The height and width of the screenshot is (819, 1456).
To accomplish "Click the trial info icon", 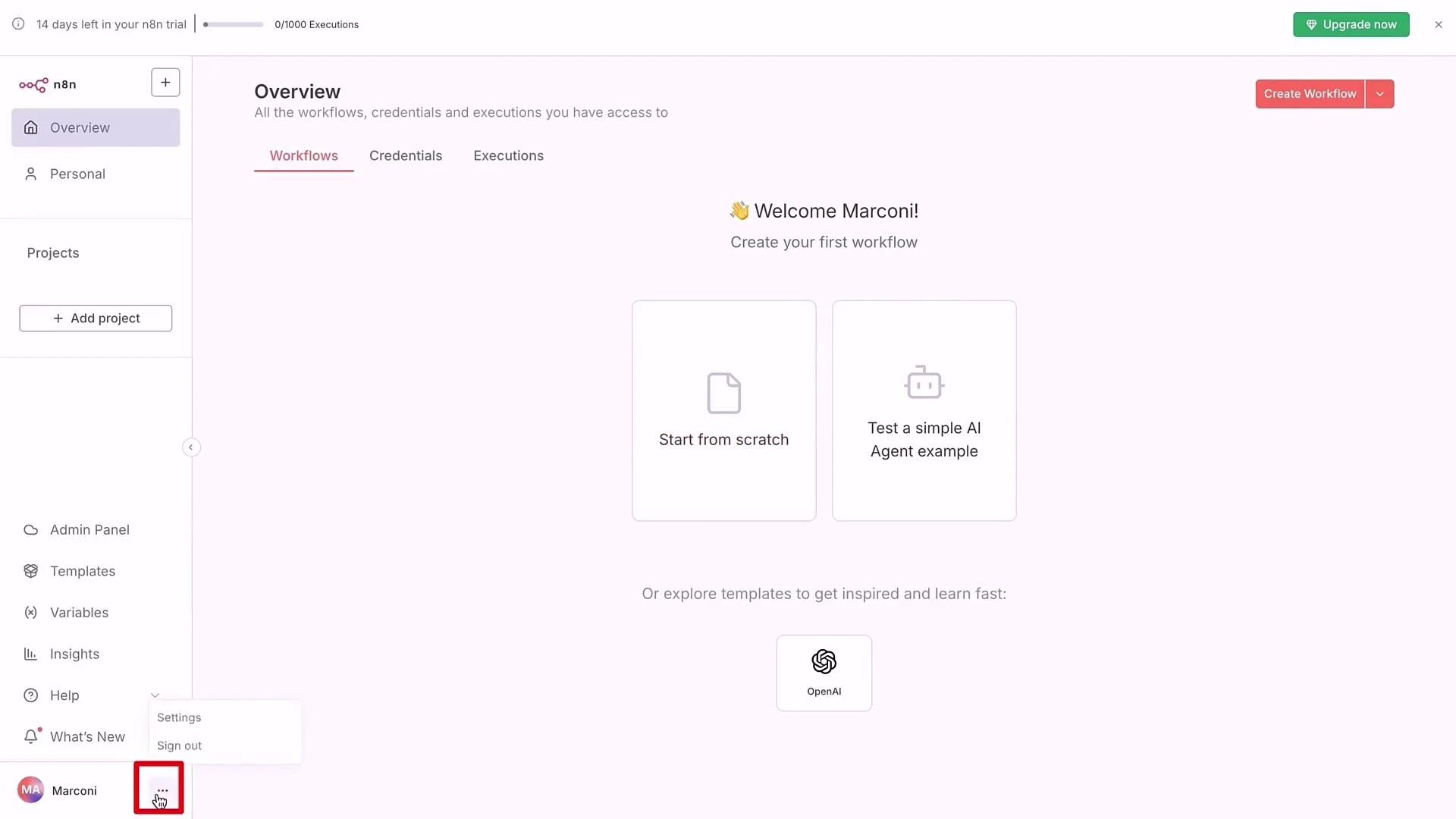I will [x=18, y=24].
